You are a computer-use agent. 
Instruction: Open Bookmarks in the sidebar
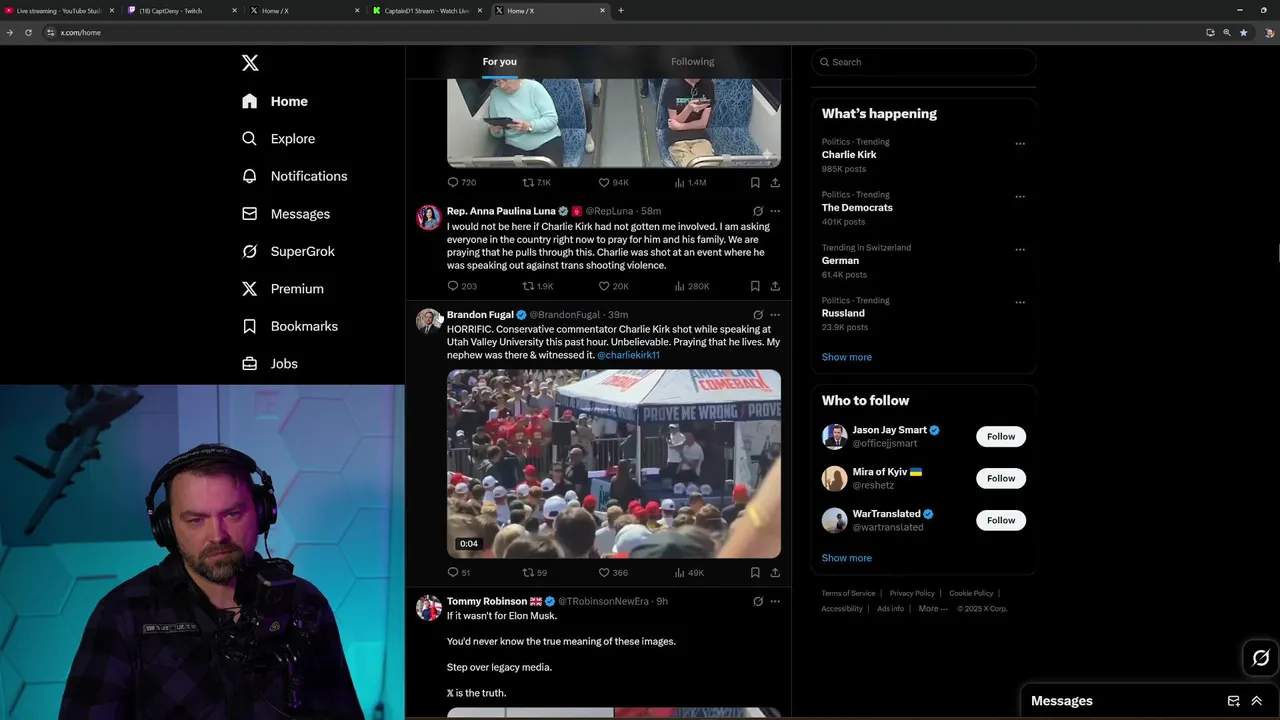[x=290, y=326]
